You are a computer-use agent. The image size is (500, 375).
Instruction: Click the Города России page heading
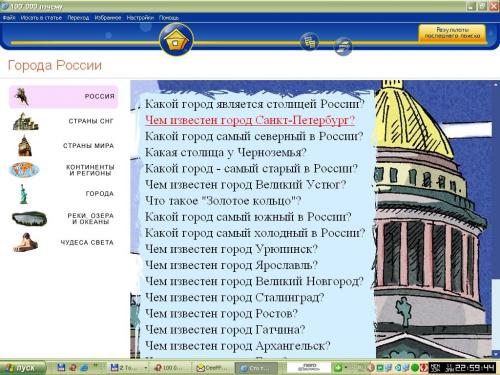coord(55,65)
